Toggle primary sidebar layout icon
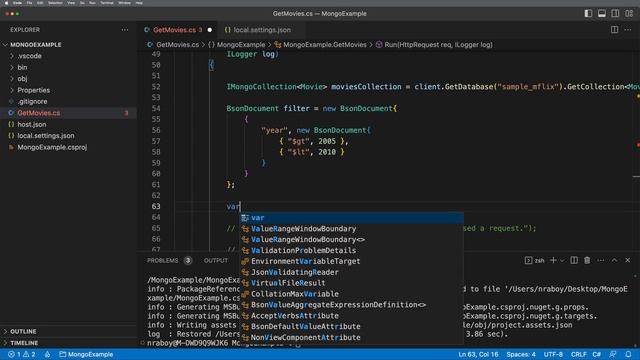The width and height of the screenshot is (640, 360). point(588,13)
